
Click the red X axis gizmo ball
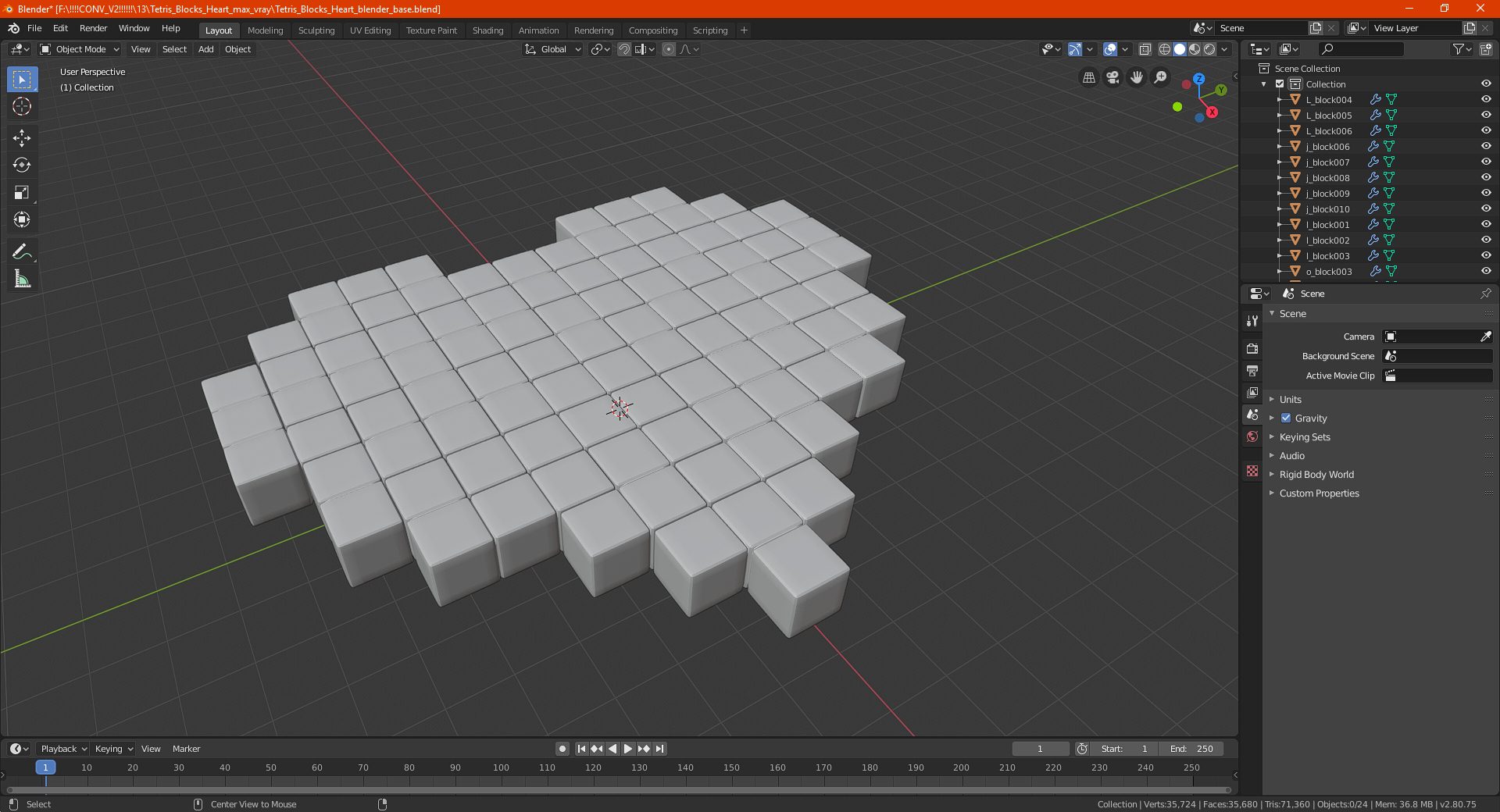point(1212,112)
